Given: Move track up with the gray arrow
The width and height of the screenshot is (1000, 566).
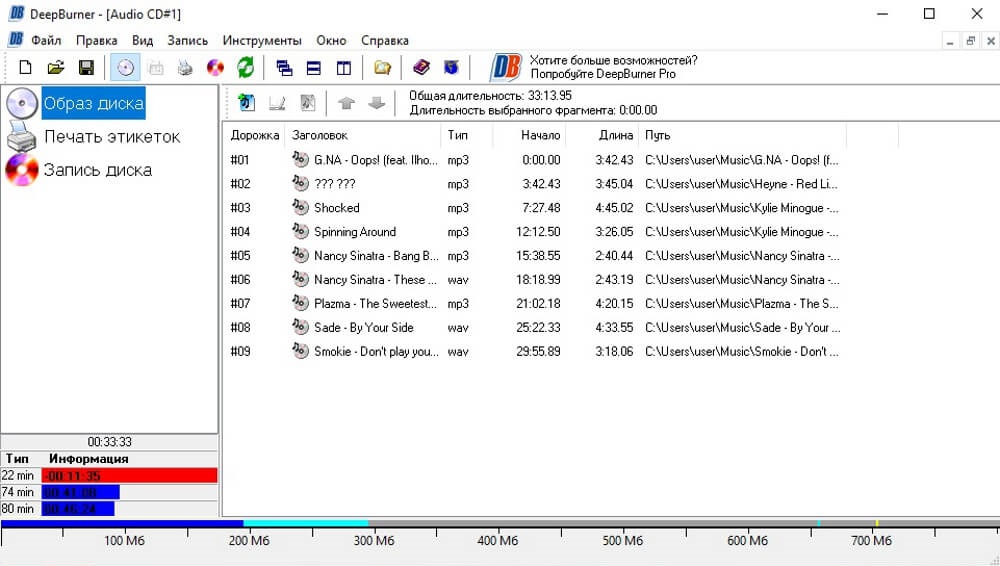Looking at the screenshot, I should [x=346, y=103].
